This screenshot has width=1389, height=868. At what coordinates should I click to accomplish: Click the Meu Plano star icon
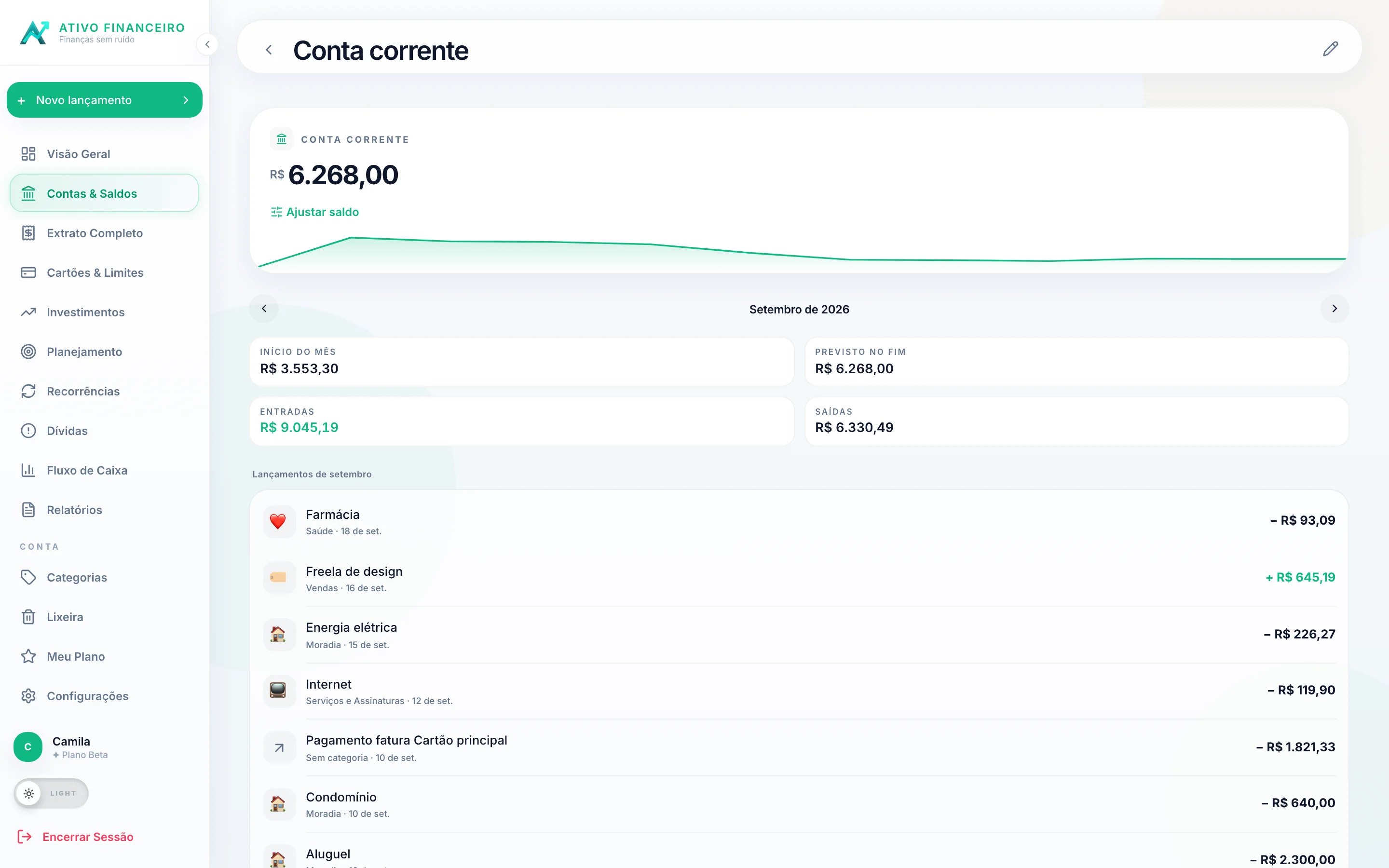[28, 657]
